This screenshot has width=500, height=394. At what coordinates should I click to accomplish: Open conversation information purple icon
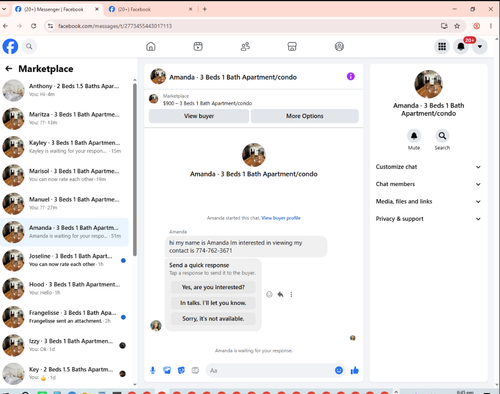click(x=351, y=76)
